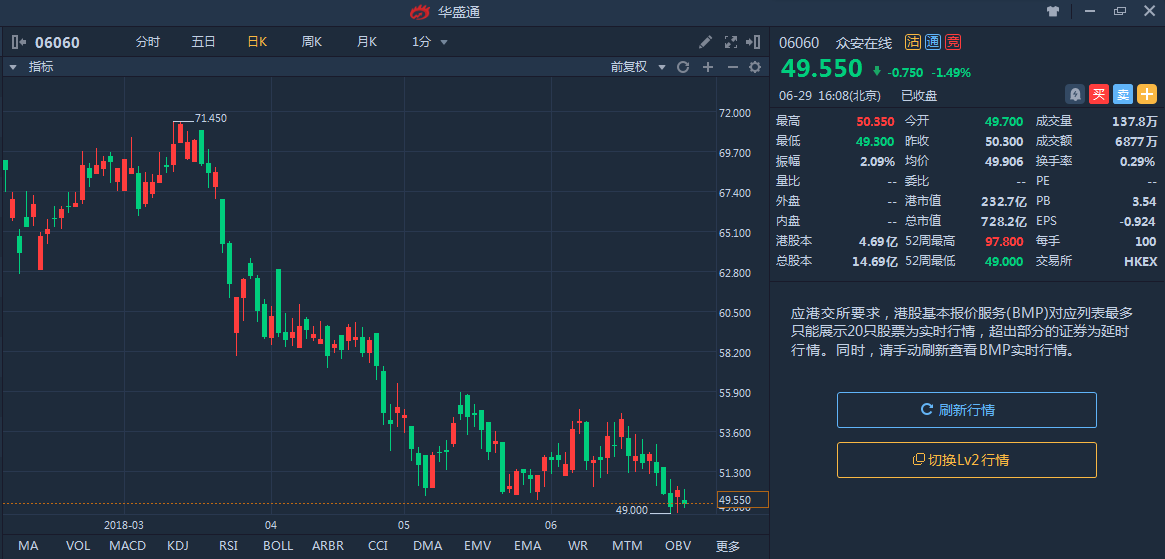Zoom out chart with minus icon
The image size is (1165, 559).
(732, 67)
